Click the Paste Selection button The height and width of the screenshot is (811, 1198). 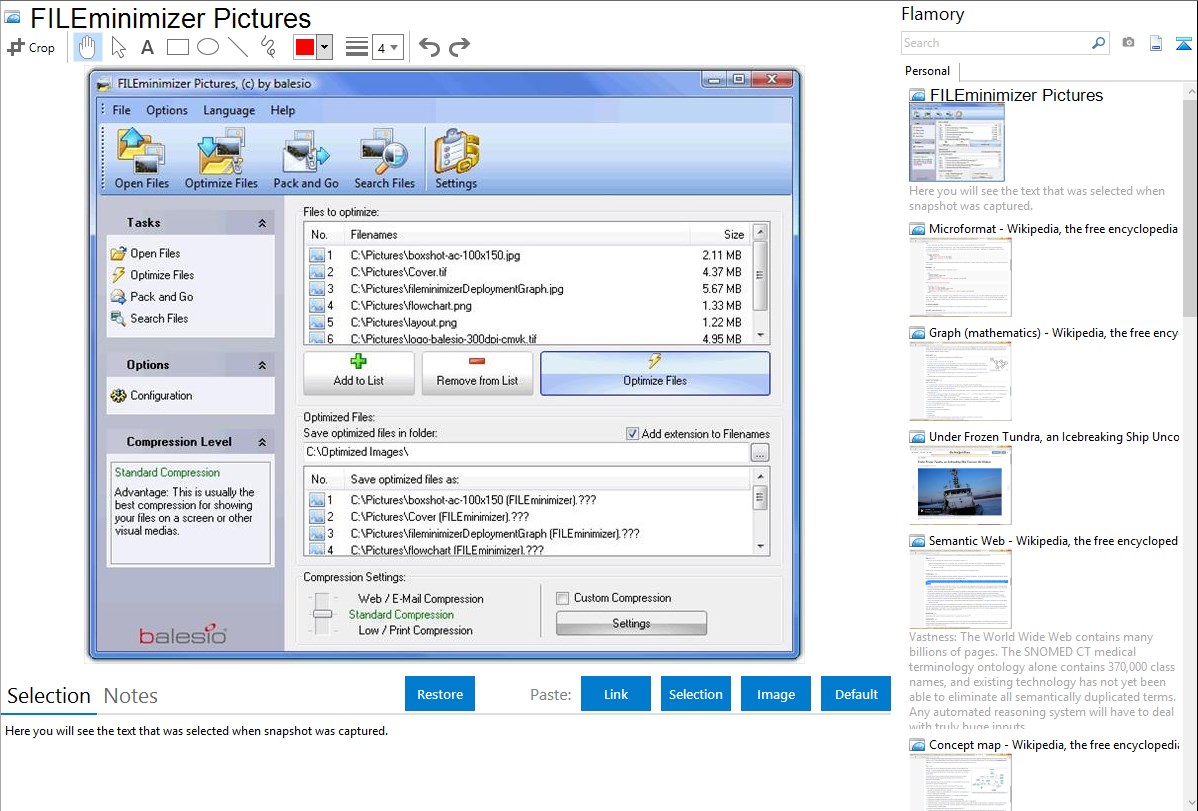(695, 694)
